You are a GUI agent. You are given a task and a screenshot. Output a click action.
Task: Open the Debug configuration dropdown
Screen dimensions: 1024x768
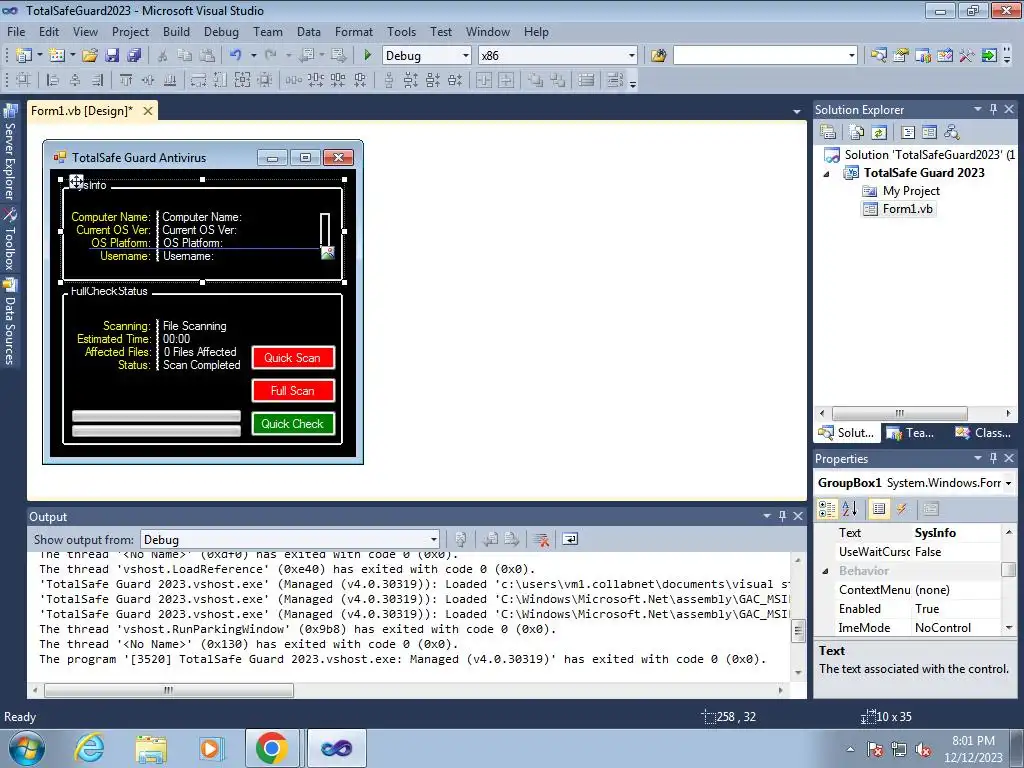(465, 56)
